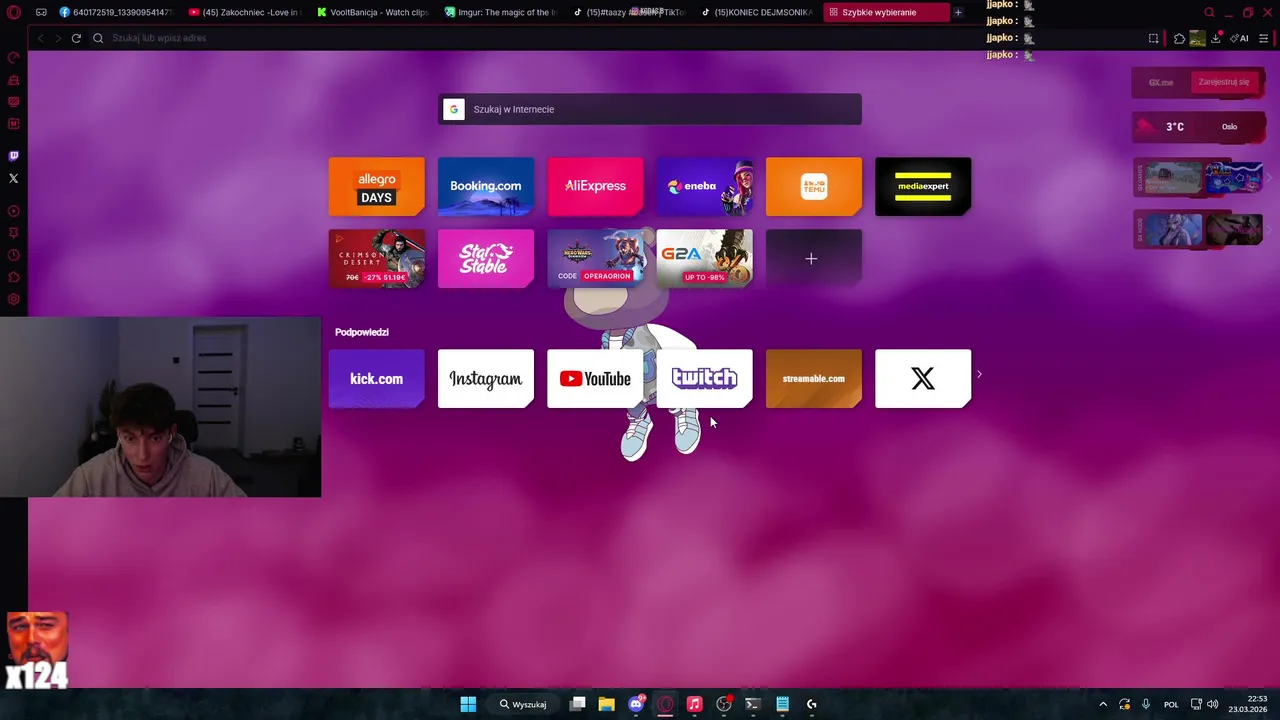
Task: Open the Eneba speed dial tile
Action: (x=705, y=186)
